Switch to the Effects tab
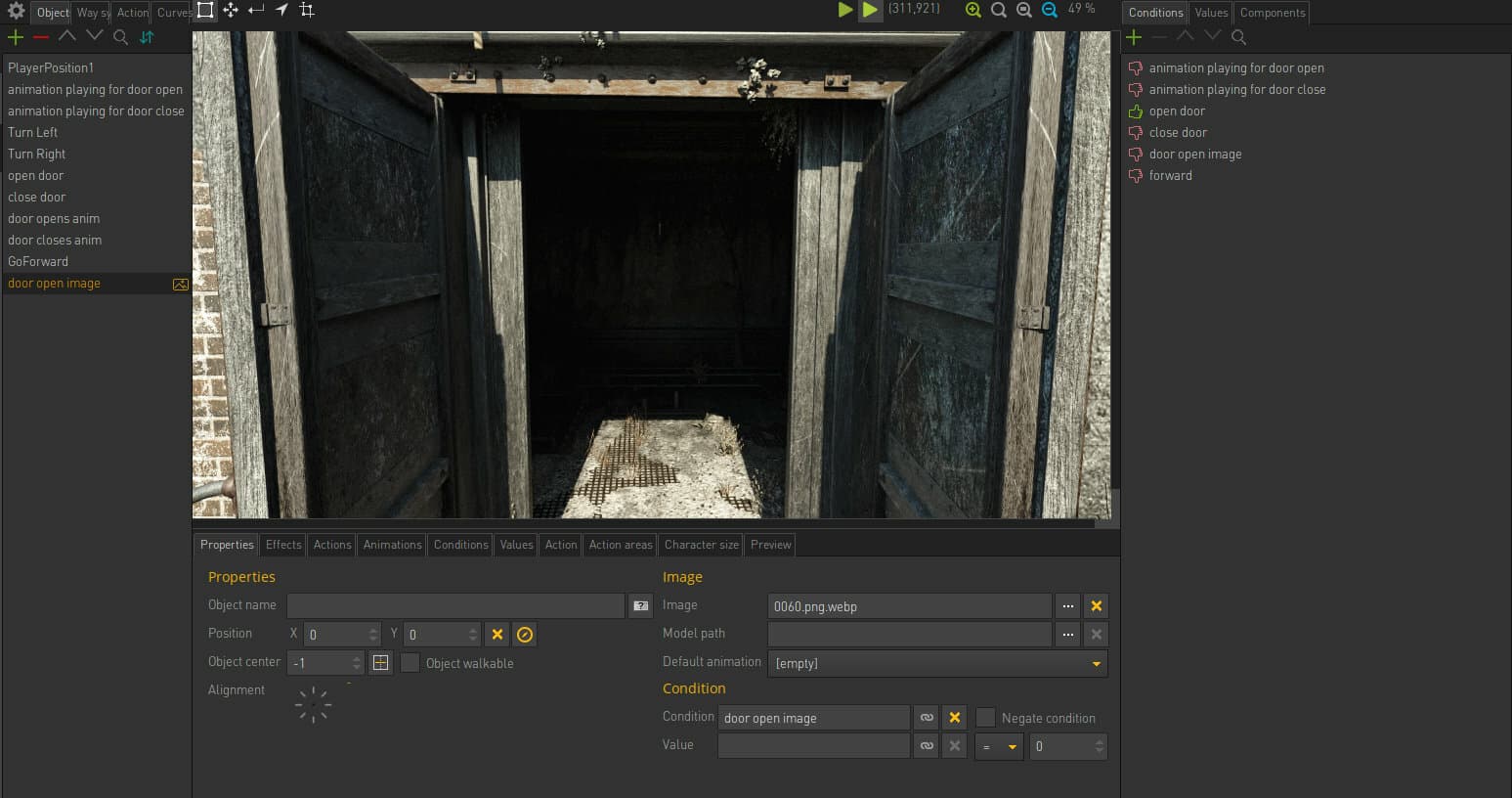Screen dimensions: 1512x798 click(x=283, y=545)
